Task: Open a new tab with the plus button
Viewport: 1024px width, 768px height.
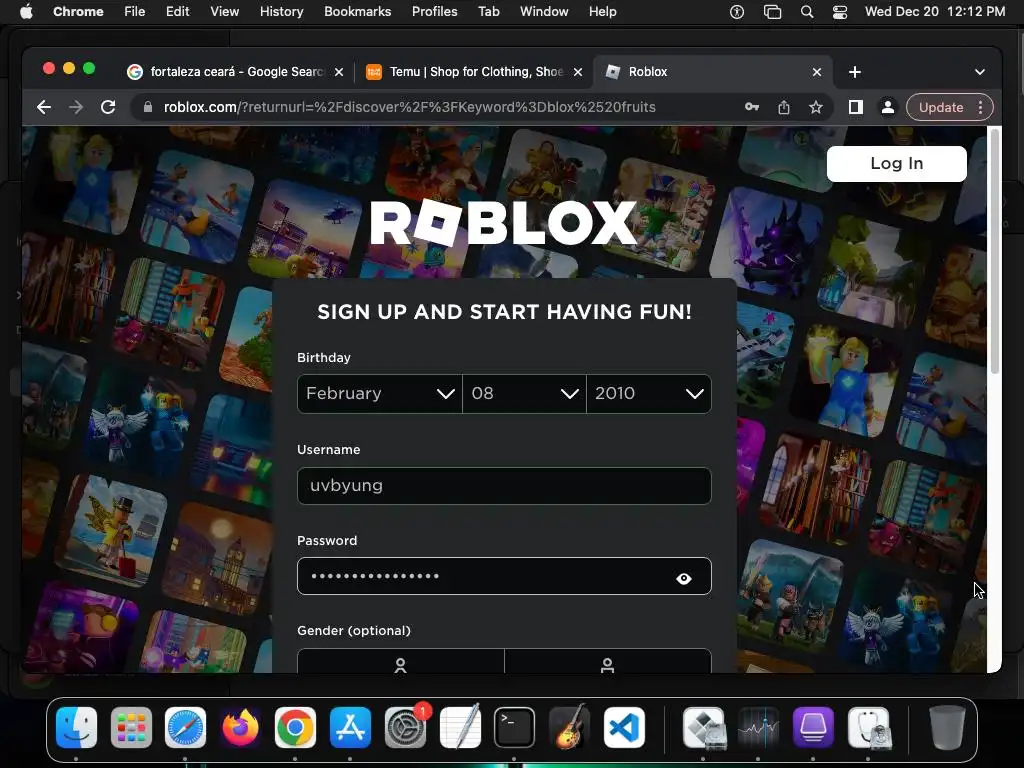Action: point(855,72)
